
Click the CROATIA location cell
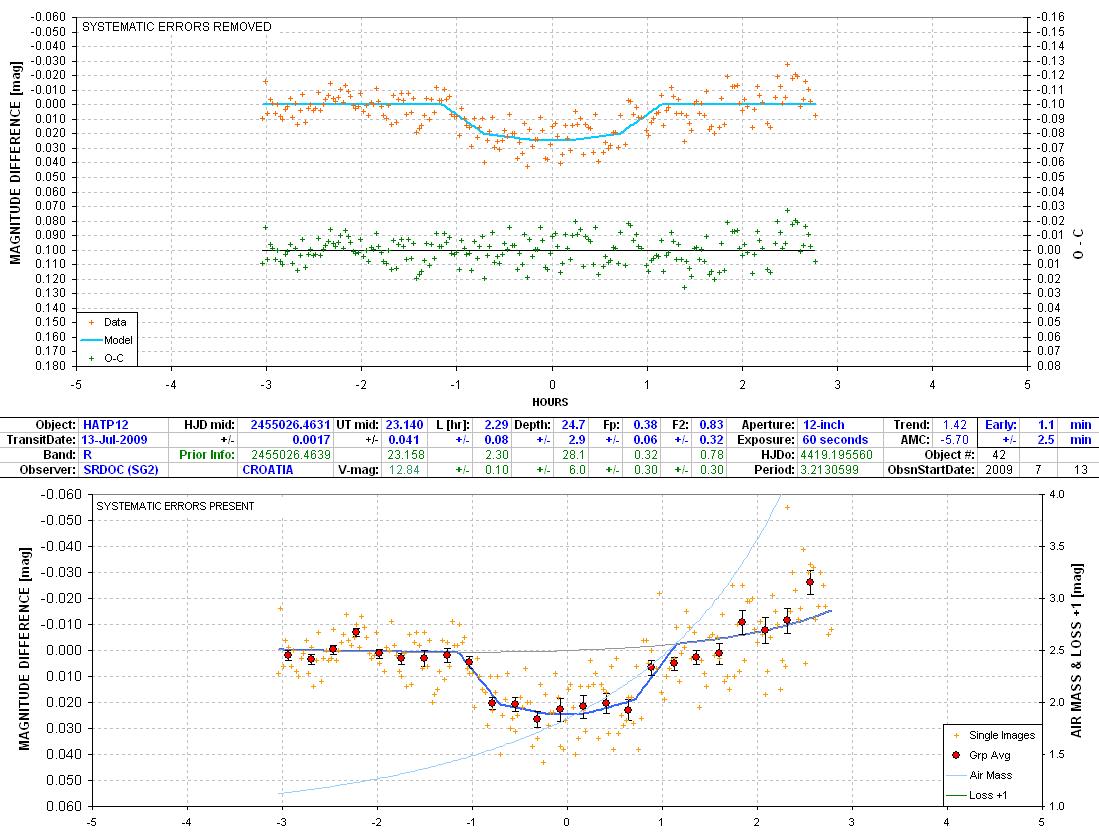(x=268, y=469)
